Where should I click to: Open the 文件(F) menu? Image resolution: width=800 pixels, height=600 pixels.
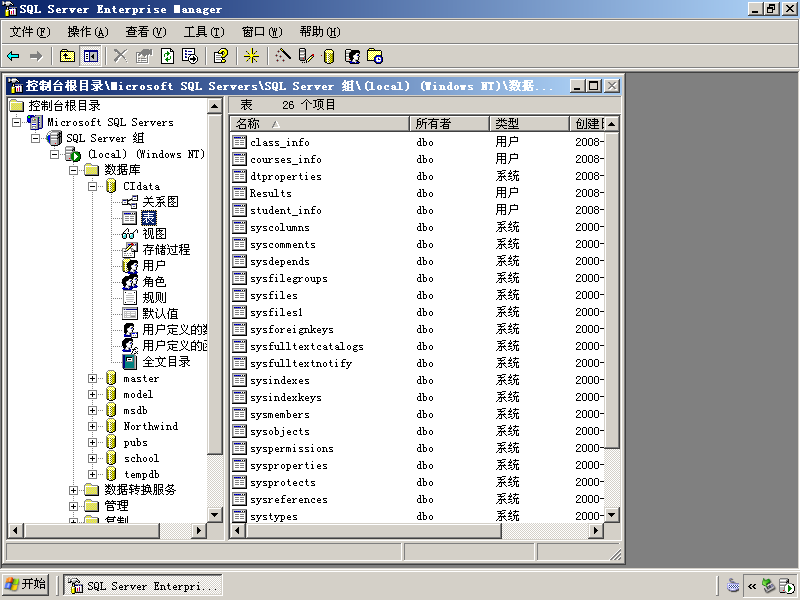coord(30,32)
